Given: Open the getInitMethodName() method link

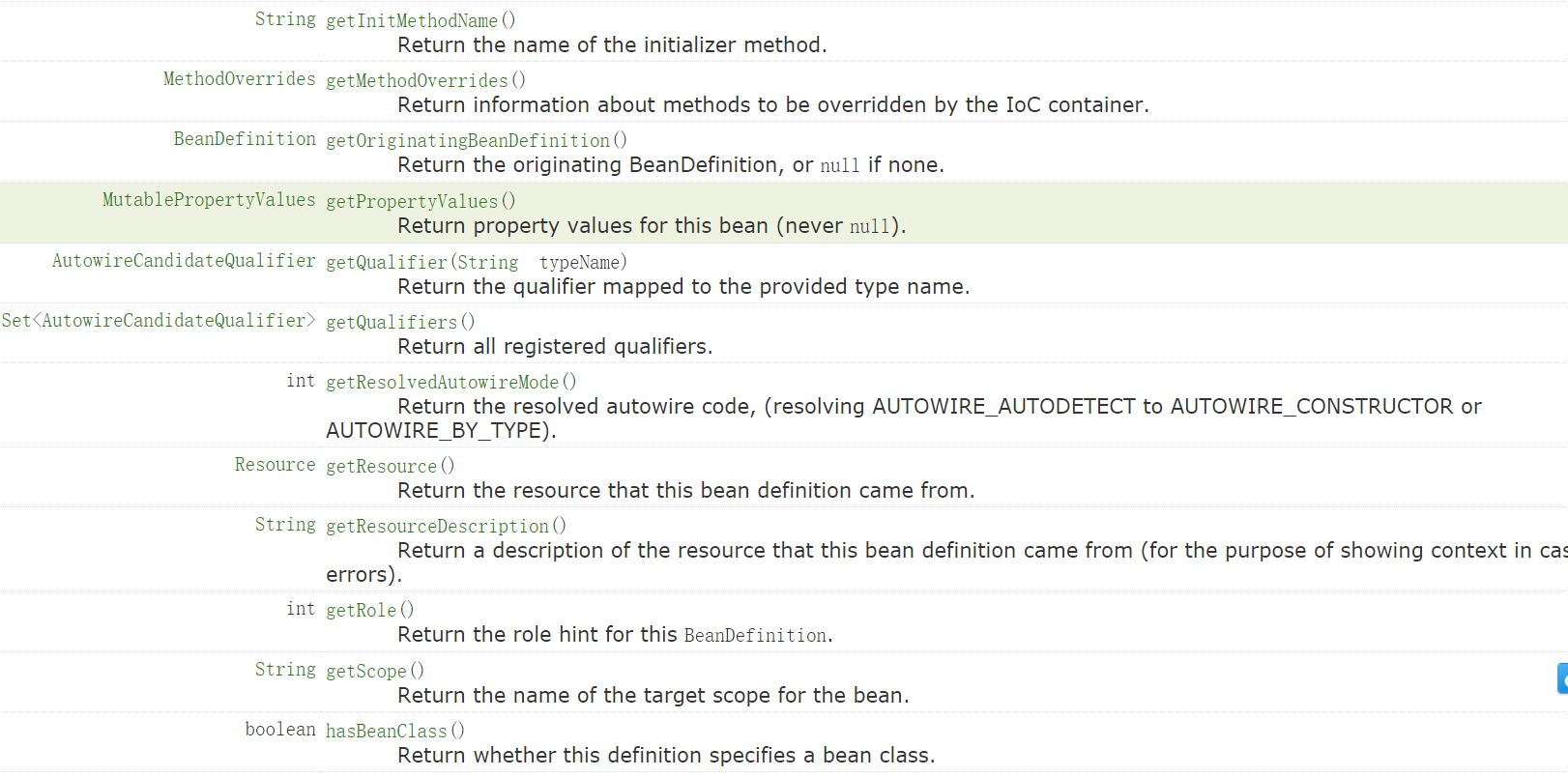Looking at the screenshot, I should click(x=412, y=20).
